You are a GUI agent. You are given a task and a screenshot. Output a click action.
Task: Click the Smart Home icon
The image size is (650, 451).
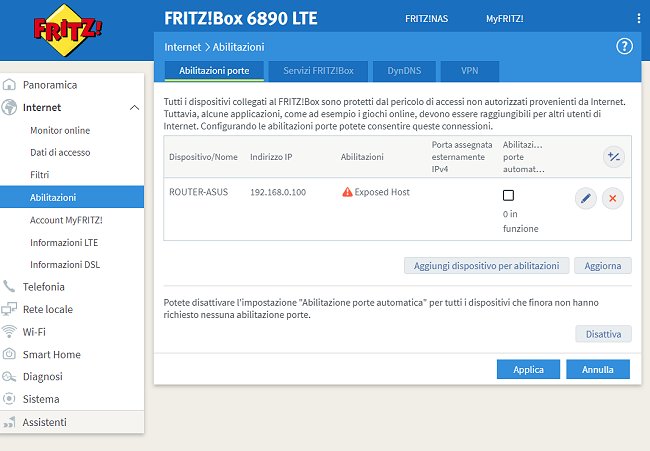(9, 354)
